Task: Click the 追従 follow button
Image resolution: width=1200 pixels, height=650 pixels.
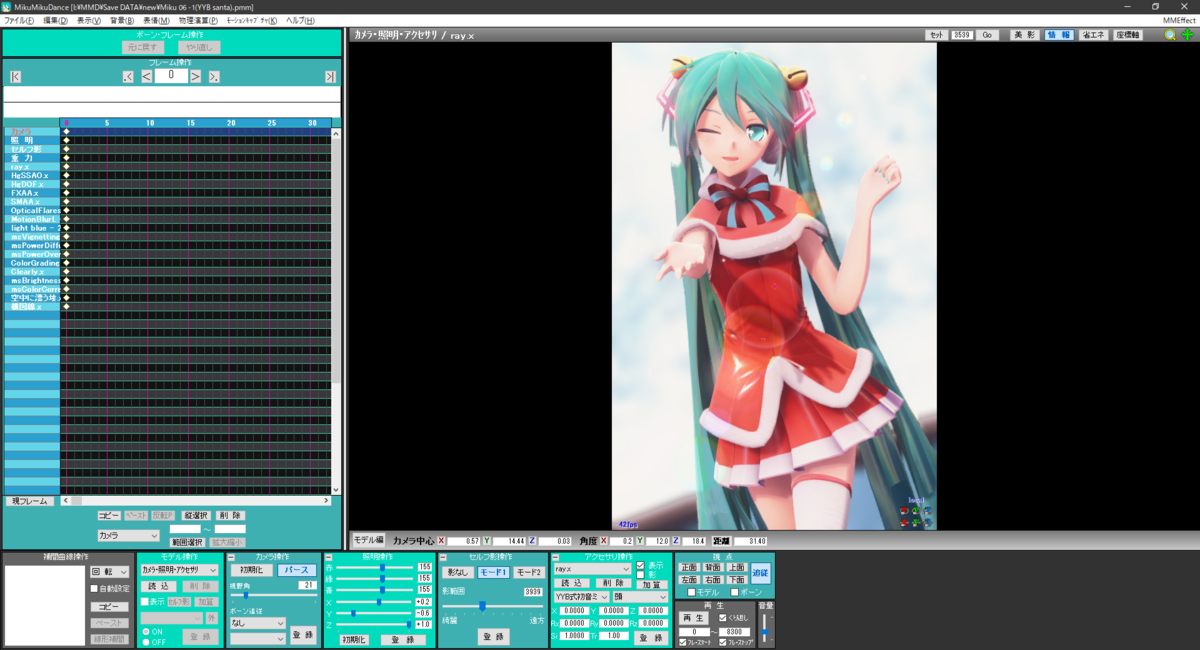Action: [761, 573]
